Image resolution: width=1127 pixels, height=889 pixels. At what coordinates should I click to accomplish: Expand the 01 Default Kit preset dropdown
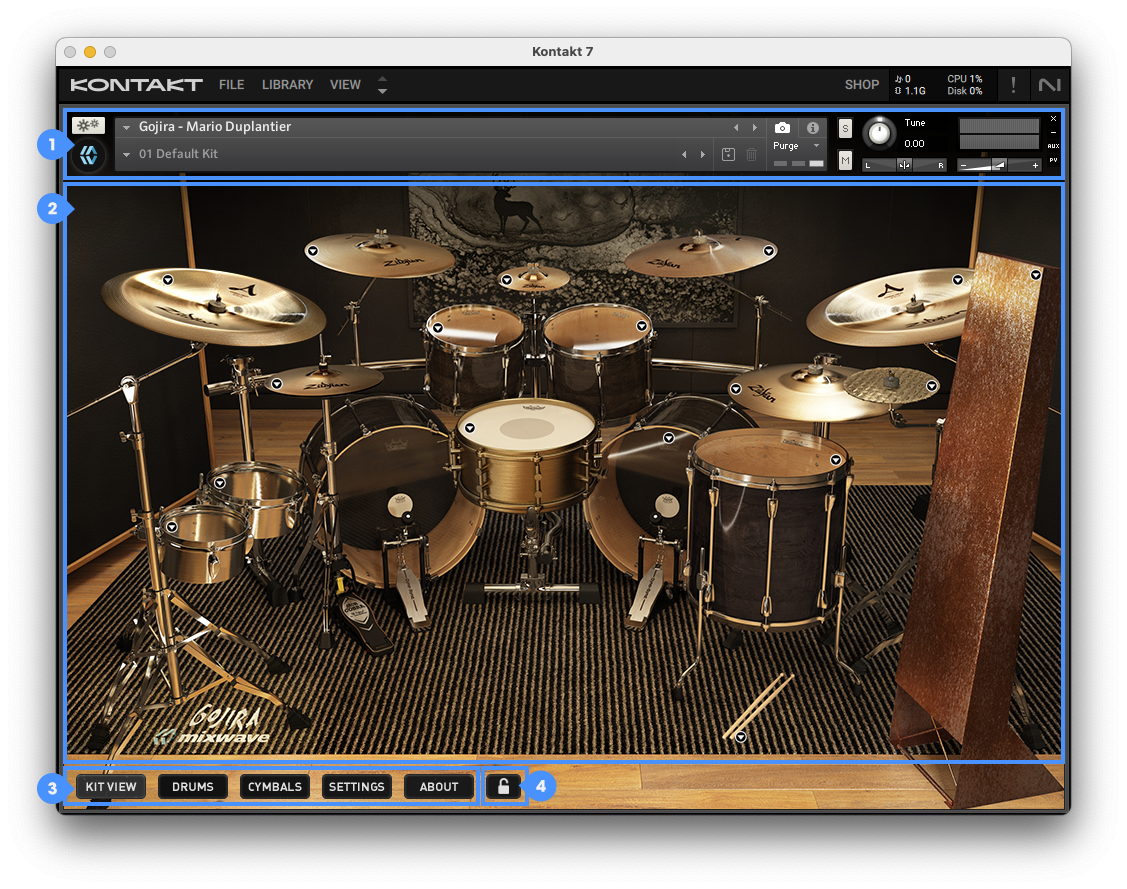pos(127,155)
